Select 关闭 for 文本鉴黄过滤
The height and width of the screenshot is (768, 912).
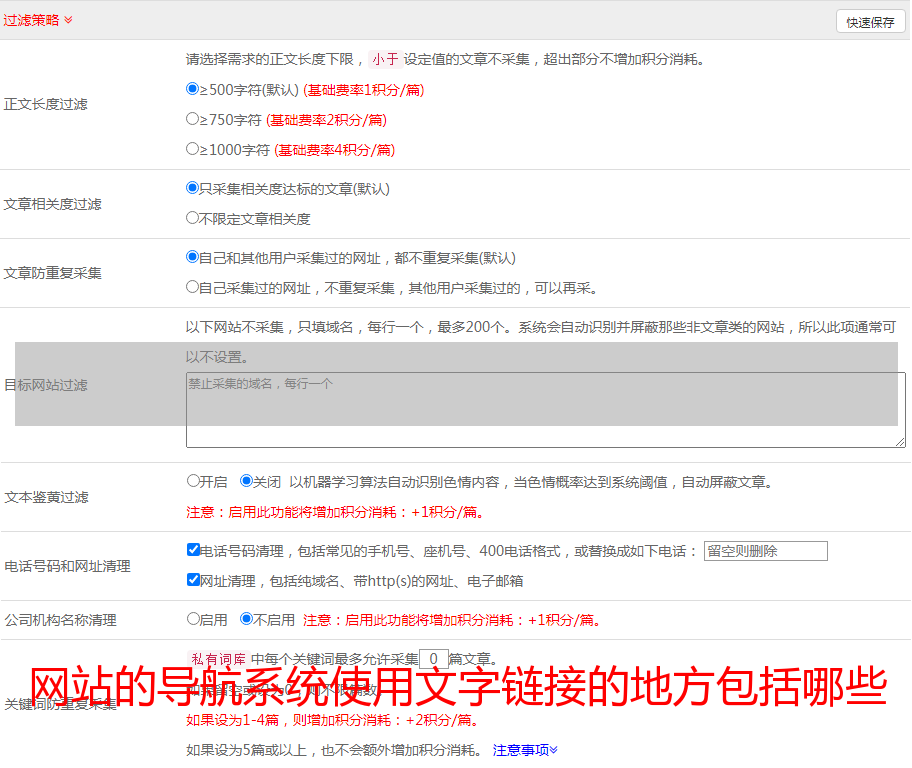[247, 481]
